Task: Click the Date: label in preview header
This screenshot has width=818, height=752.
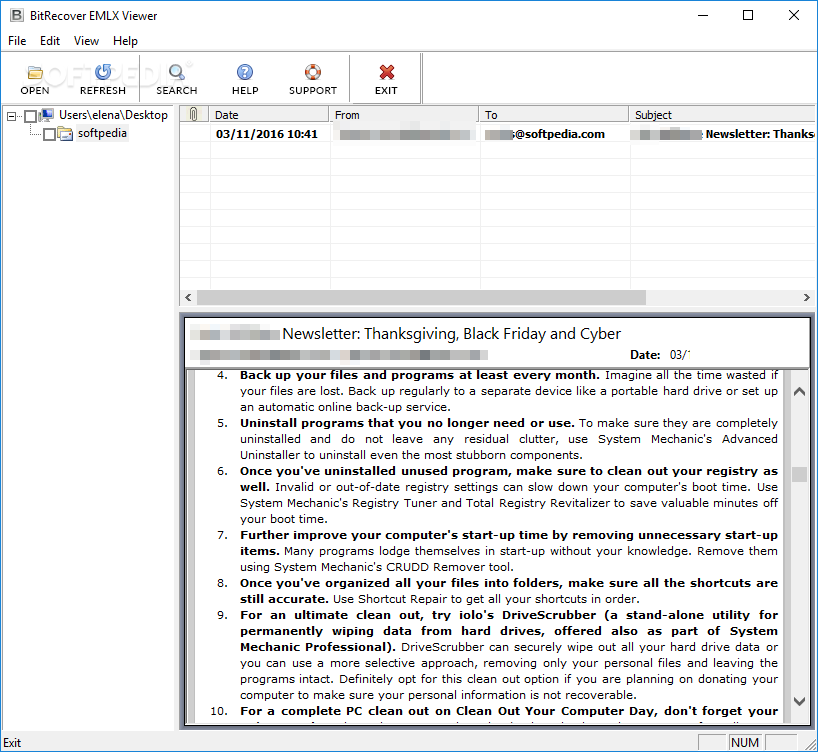Action: click(x=645, y=355)
